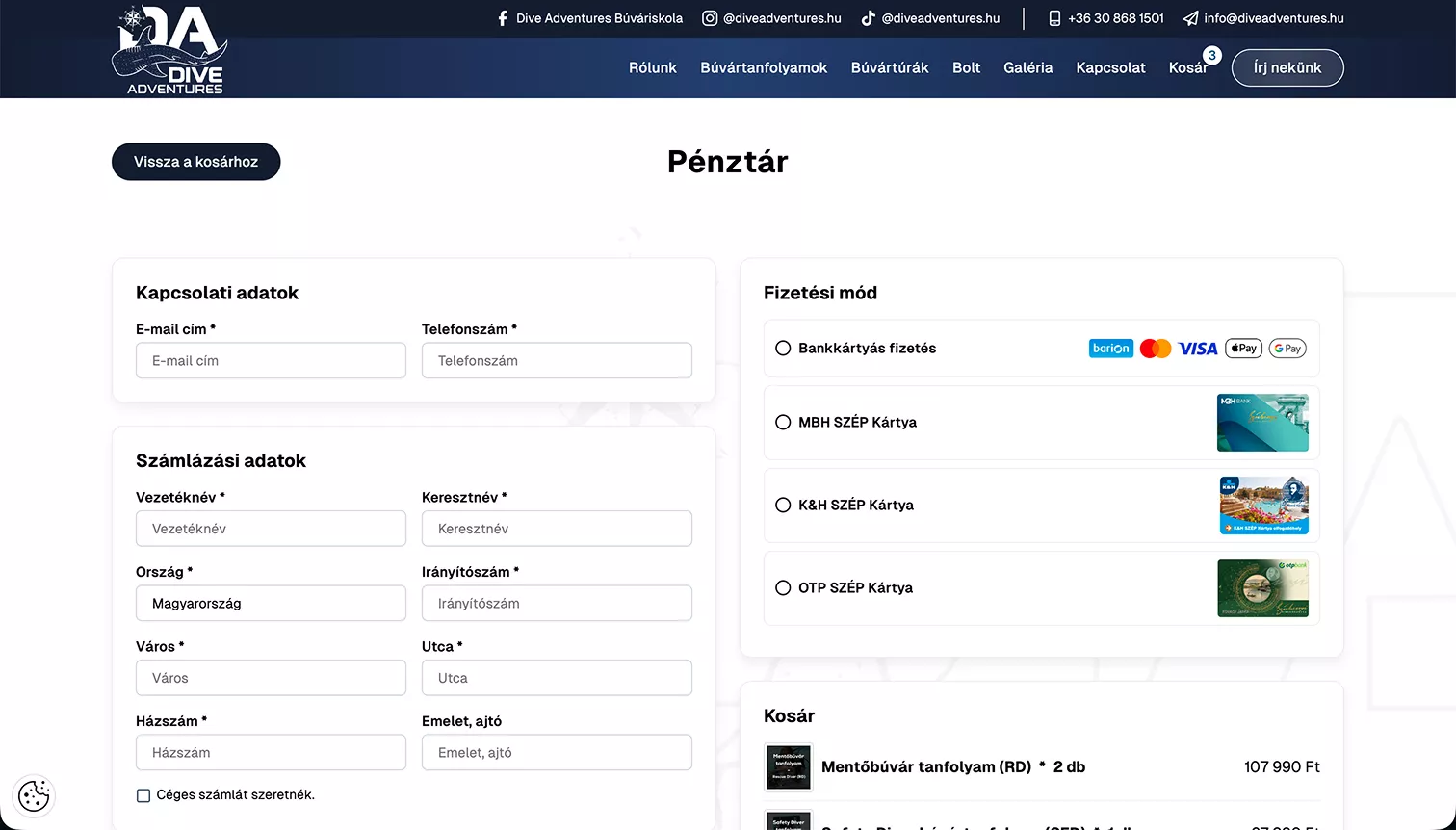Select Bankkártyás fizetés payment option
This screenshot has width=1456, height=830.
[783, 349]
